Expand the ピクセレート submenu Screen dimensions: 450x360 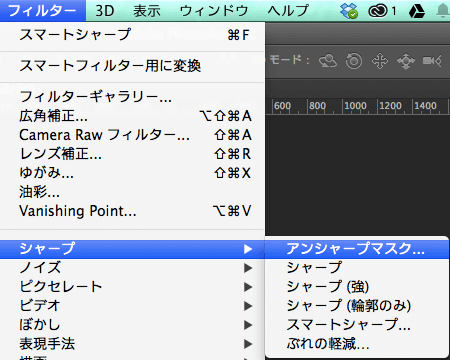click(133, 287)
